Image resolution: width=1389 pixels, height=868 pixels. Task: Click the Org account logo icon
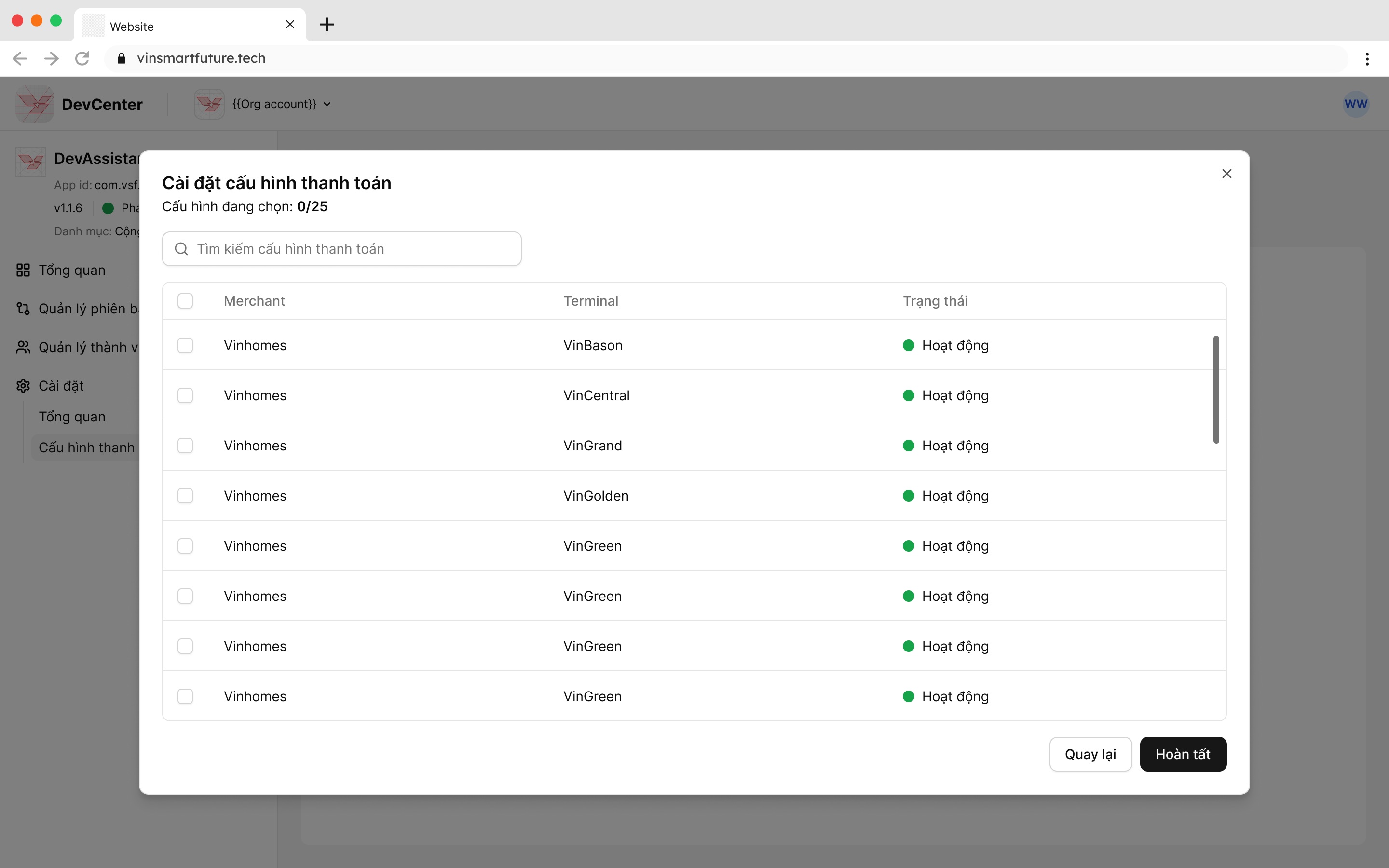point(209,104)
